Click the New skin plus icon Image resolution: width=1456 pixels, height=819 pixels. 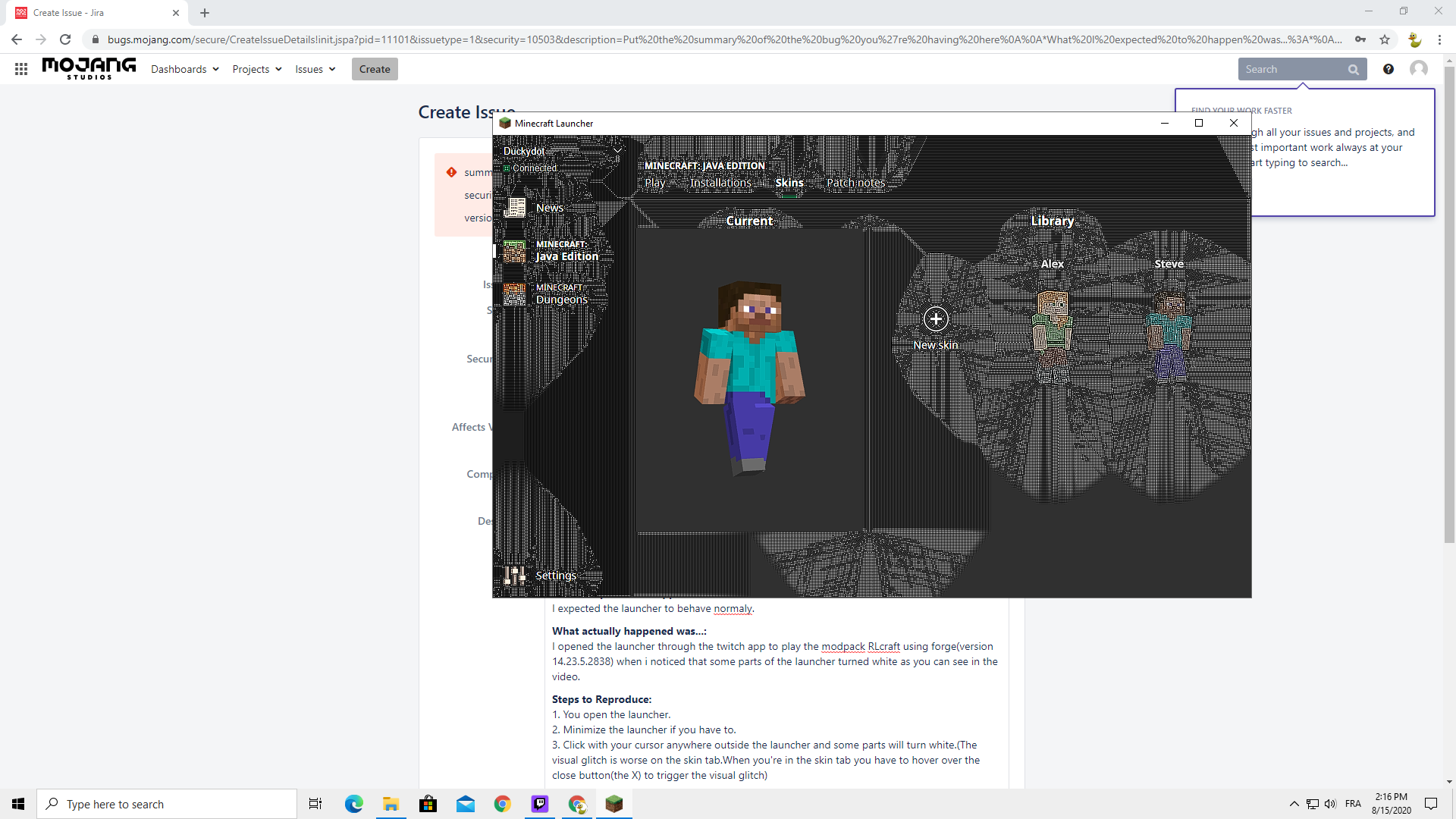[936, 318]
